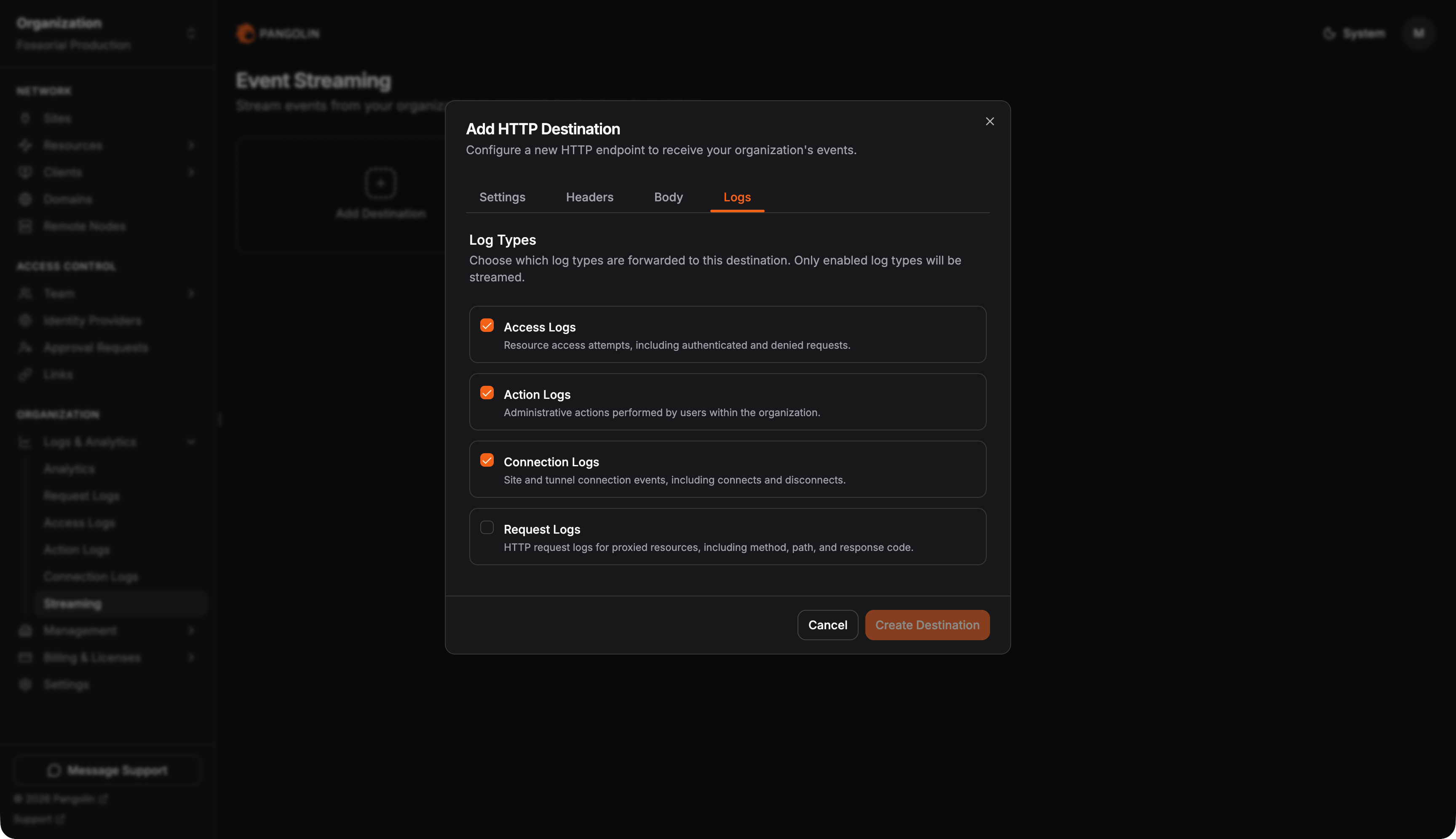Untick the Connection Logs checkbox
1456x839 pixels.
(487, 460)
